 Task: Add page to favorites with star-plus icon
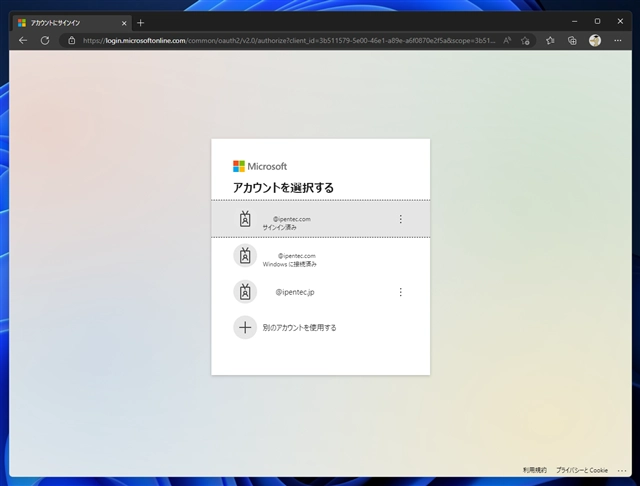coord(525,40)
